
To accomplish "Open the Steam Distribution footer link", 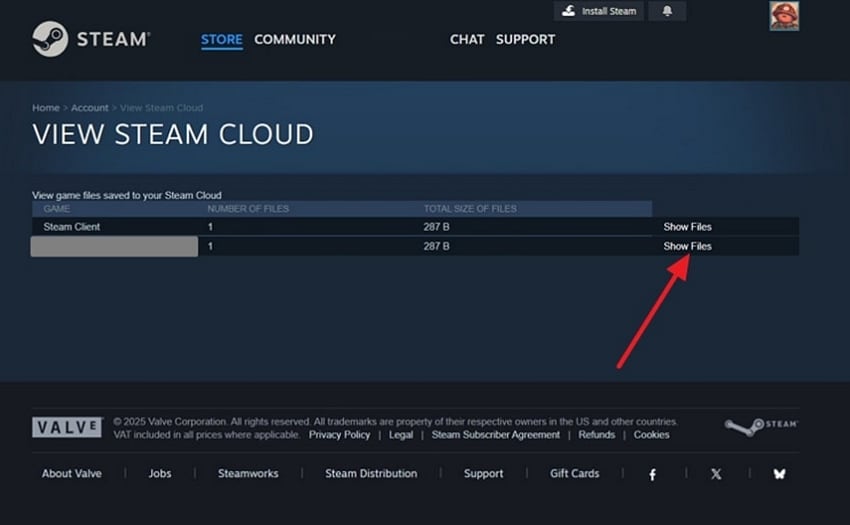I will [371, 473].
